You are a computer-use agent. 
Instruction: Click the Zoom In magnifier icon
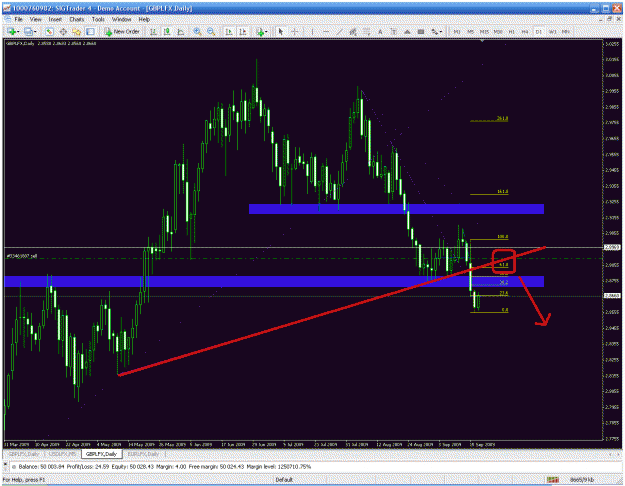point(197,32)
